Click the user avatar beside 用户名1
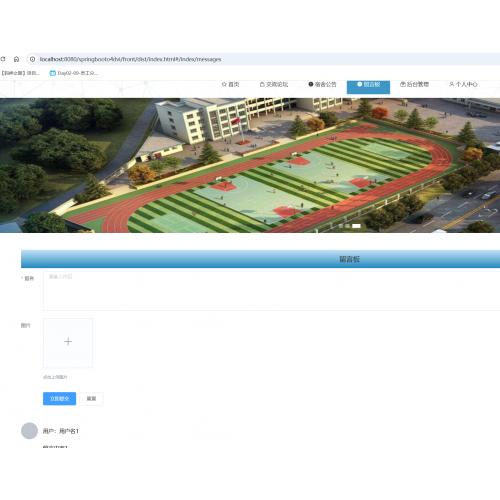 click(29, 431)
